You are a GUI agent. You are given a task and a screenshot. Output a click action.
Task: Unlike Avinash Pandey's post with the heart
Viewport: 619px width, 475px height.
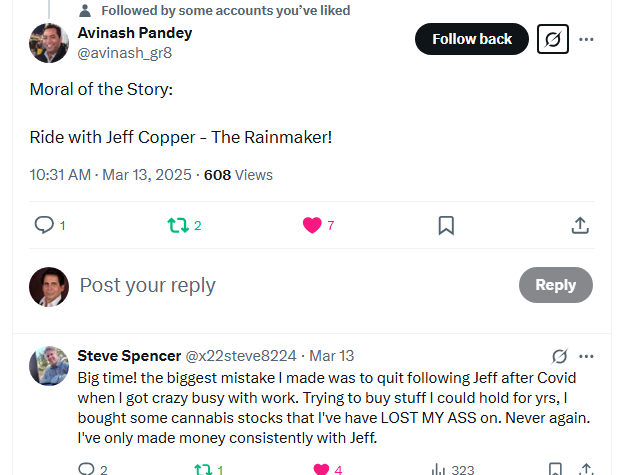pos(312,225)
